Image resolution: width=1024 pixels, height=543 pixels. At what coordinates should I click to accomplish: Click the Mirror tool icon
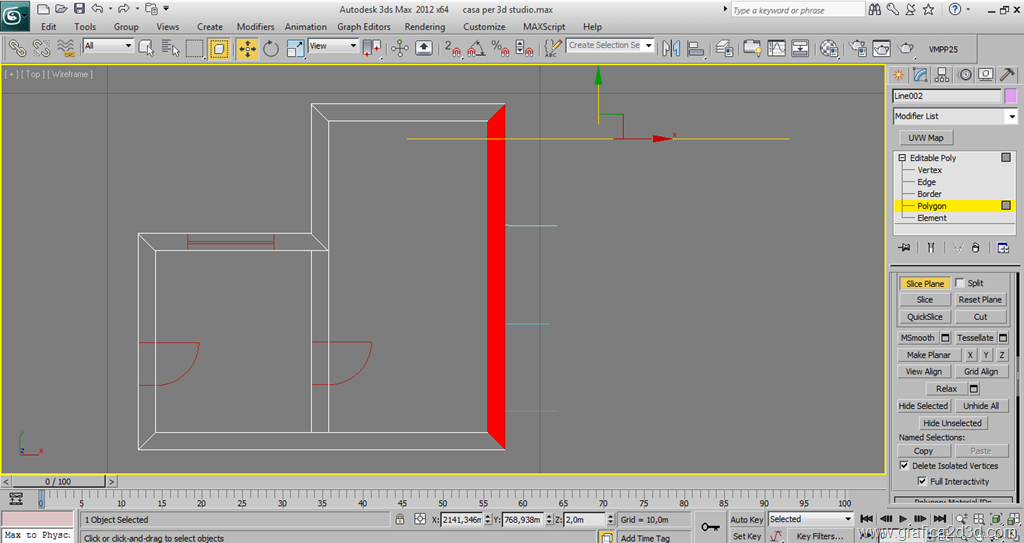point(671,48)
